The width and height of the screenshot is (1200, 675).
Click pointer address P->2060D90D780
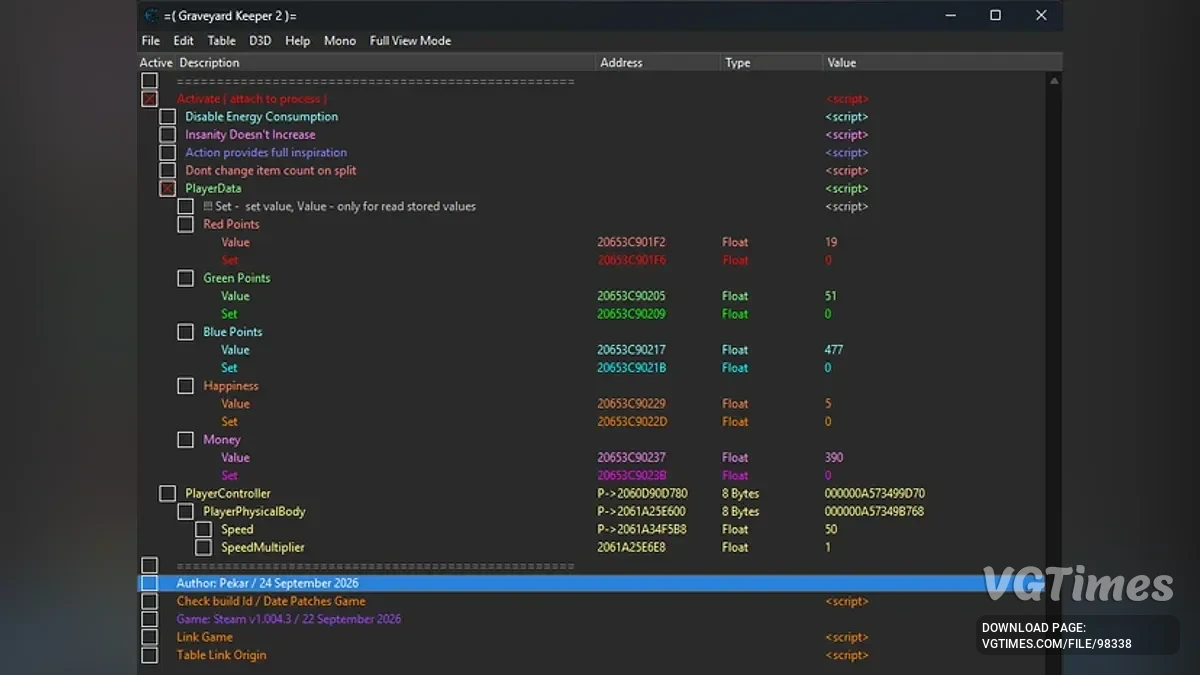(642, 494)
